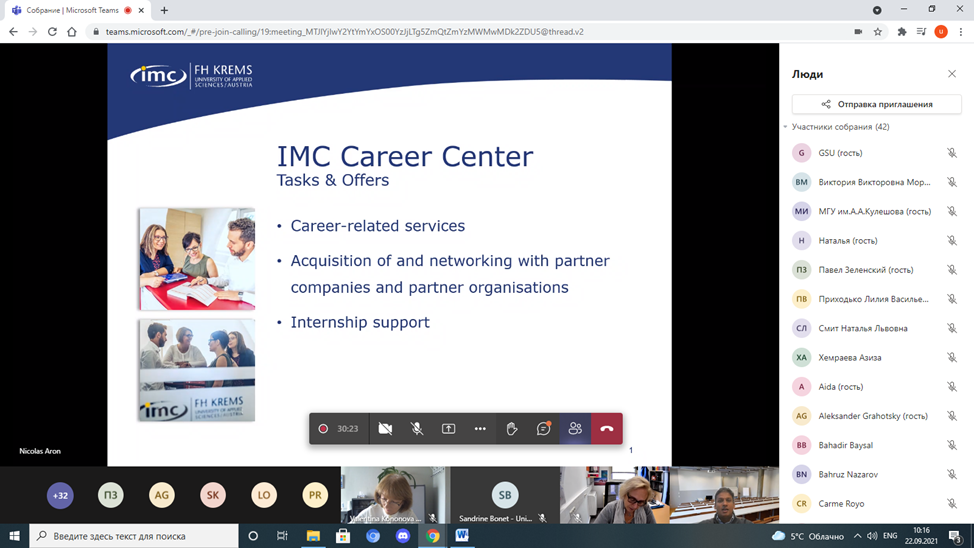Click the LO participant avatar

click(x=264, y=495)
